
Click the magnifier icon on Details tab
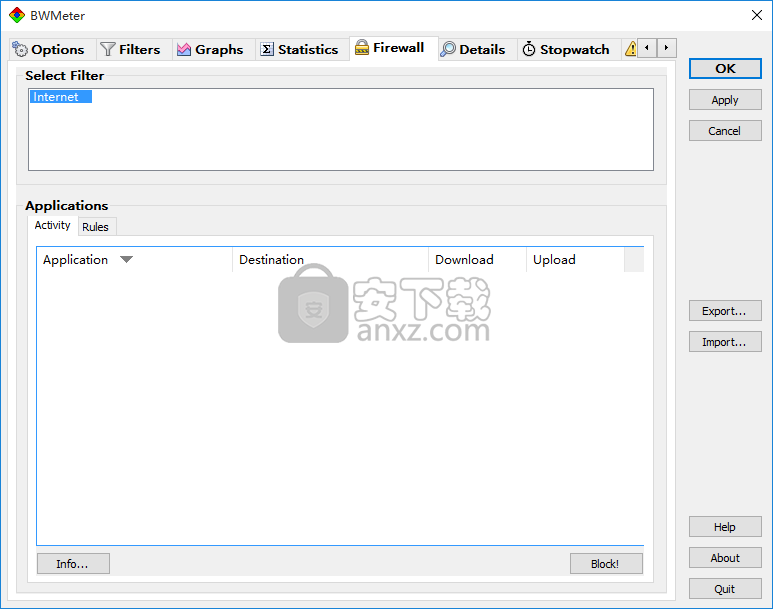(x=448, y=49)
